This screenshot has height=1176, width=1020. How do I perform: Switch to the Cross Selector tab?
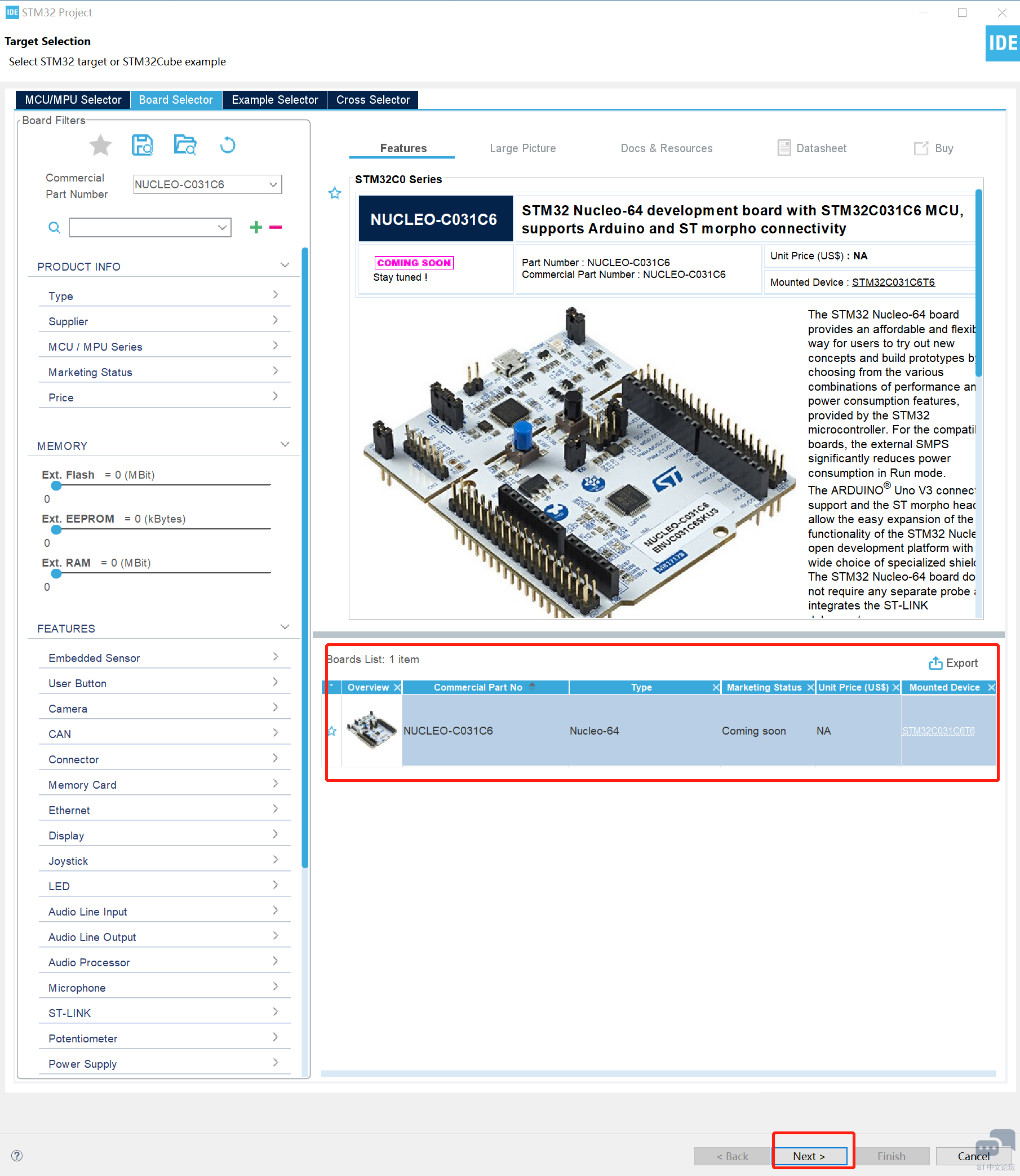(373, 100)
